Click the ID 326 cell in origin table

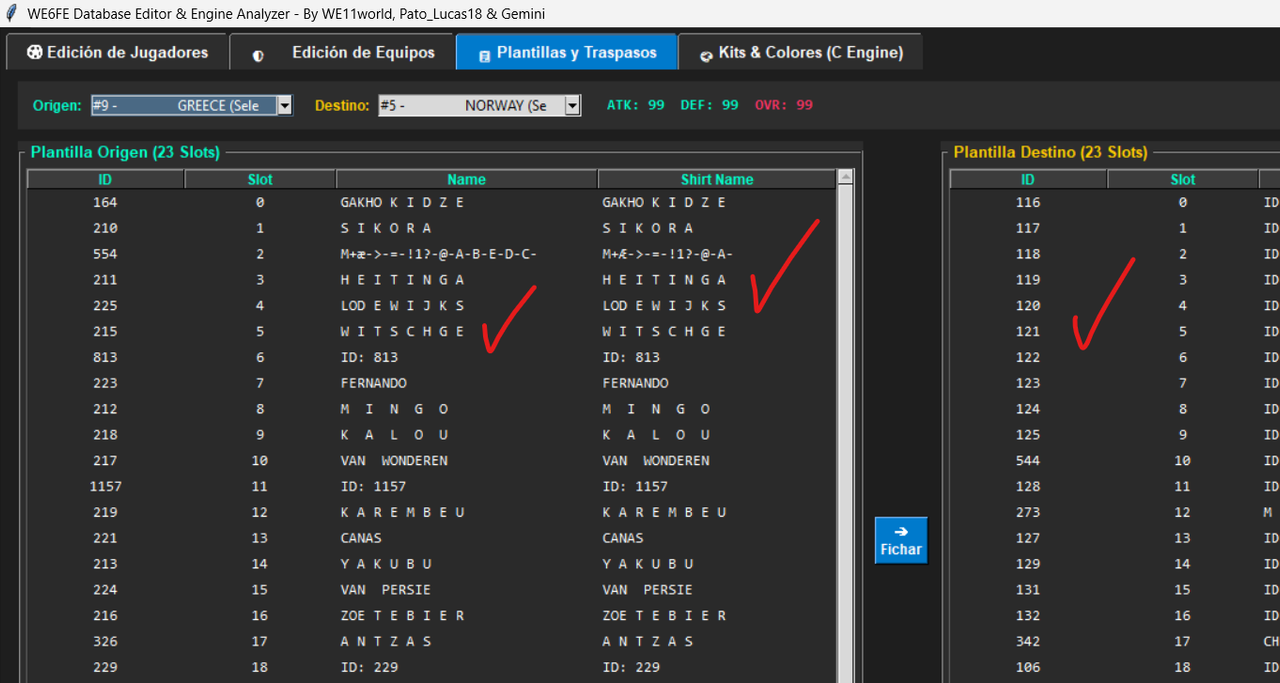(x=105, y=641)
